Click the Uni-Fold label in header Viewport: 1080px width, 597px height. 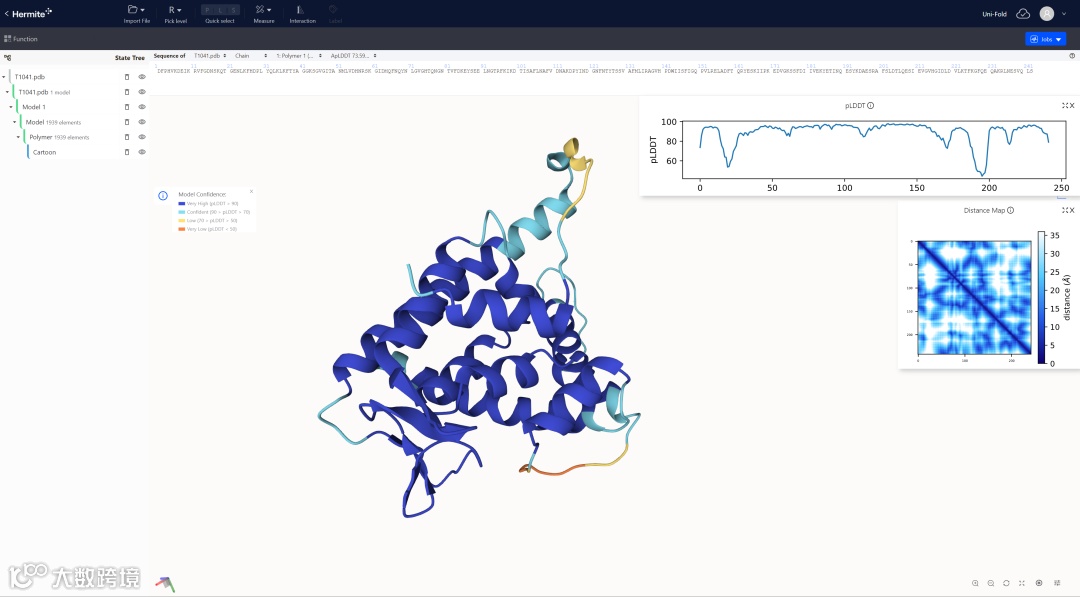click(x=994, y=14)
